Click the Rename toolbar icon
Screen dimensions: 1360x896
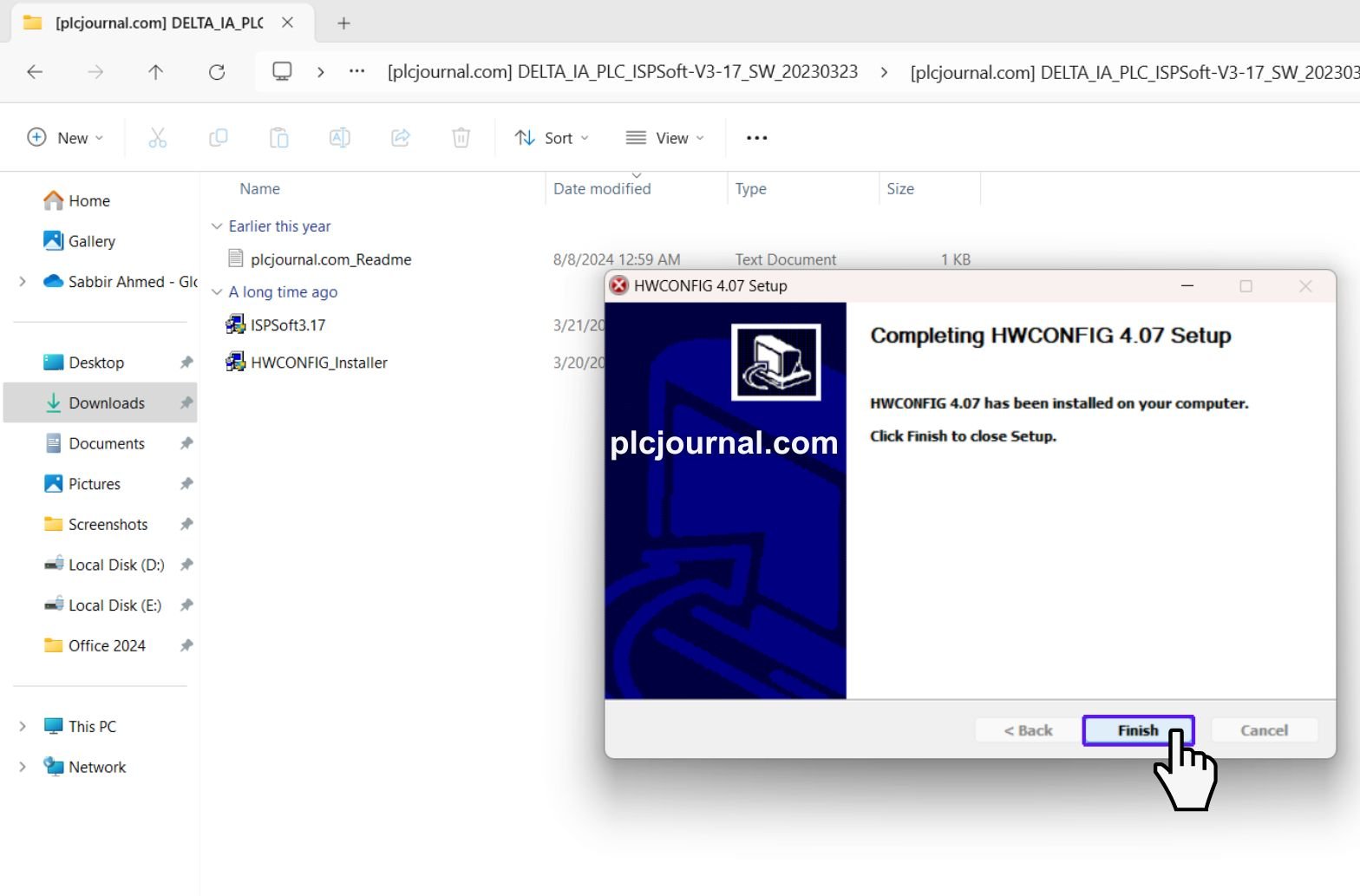[x=340, y=138]
